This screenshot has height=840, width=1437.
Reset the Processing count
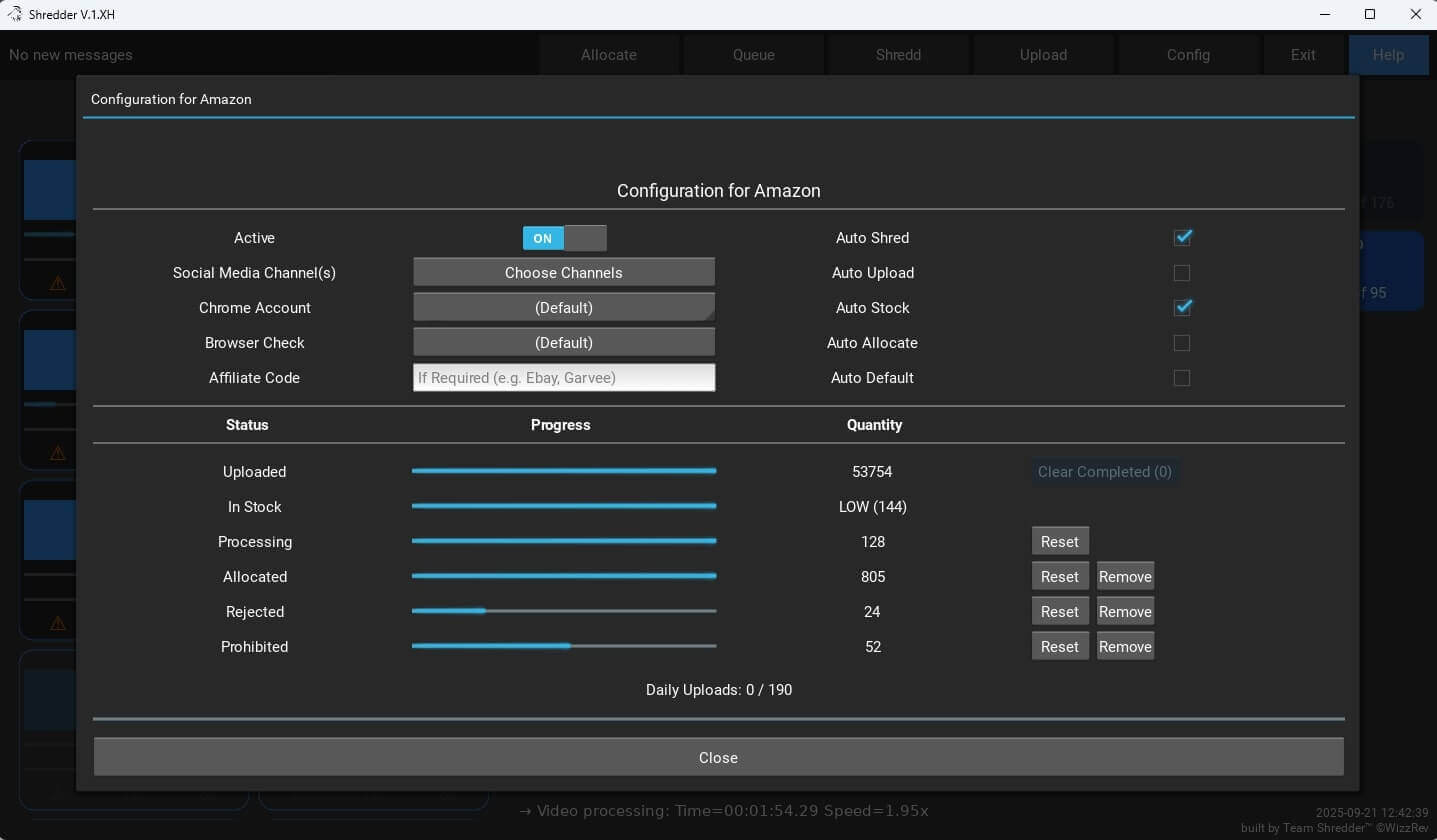[1059, 542]
